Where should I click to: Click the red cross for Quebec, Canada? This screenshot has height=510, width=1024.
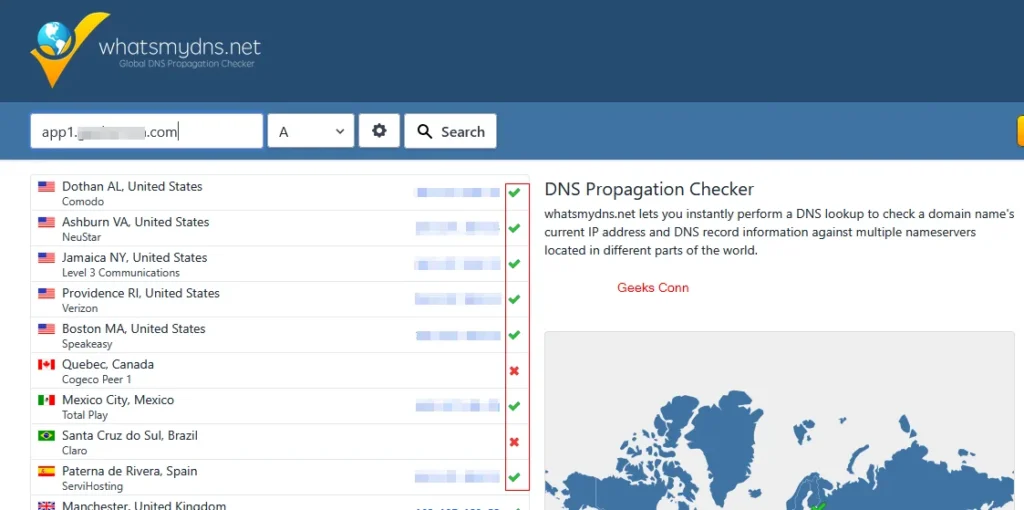tap(514, 371)
